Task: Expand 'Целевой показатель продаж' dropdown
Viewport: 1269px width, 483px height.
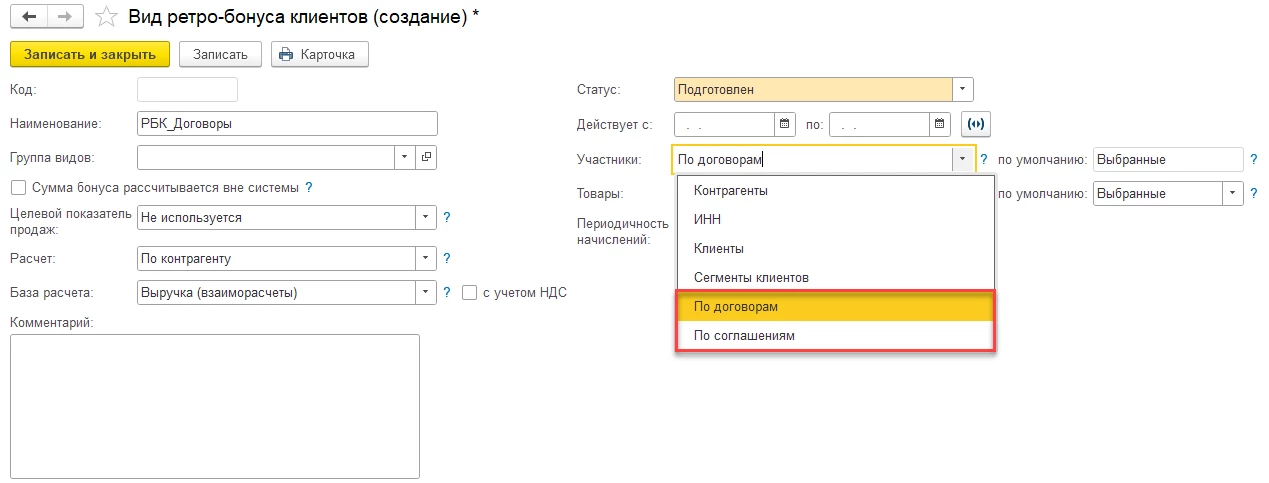Action: click(427, 217)
